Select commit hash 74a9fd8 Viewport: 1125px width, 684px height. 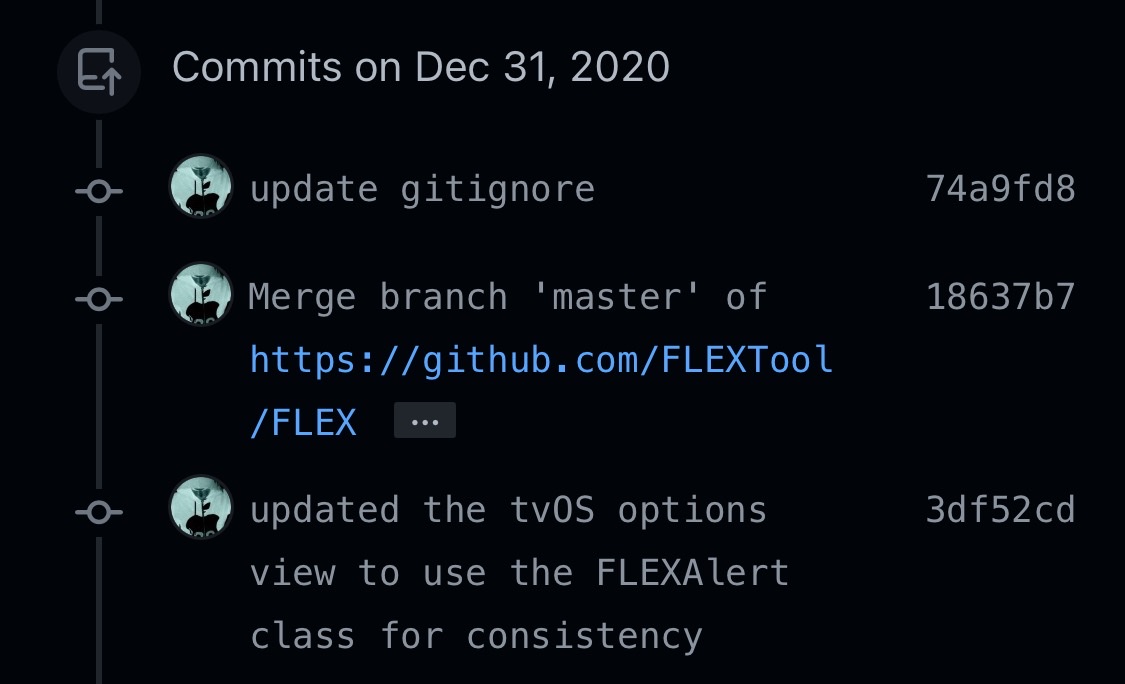(x=1000, y=188)
